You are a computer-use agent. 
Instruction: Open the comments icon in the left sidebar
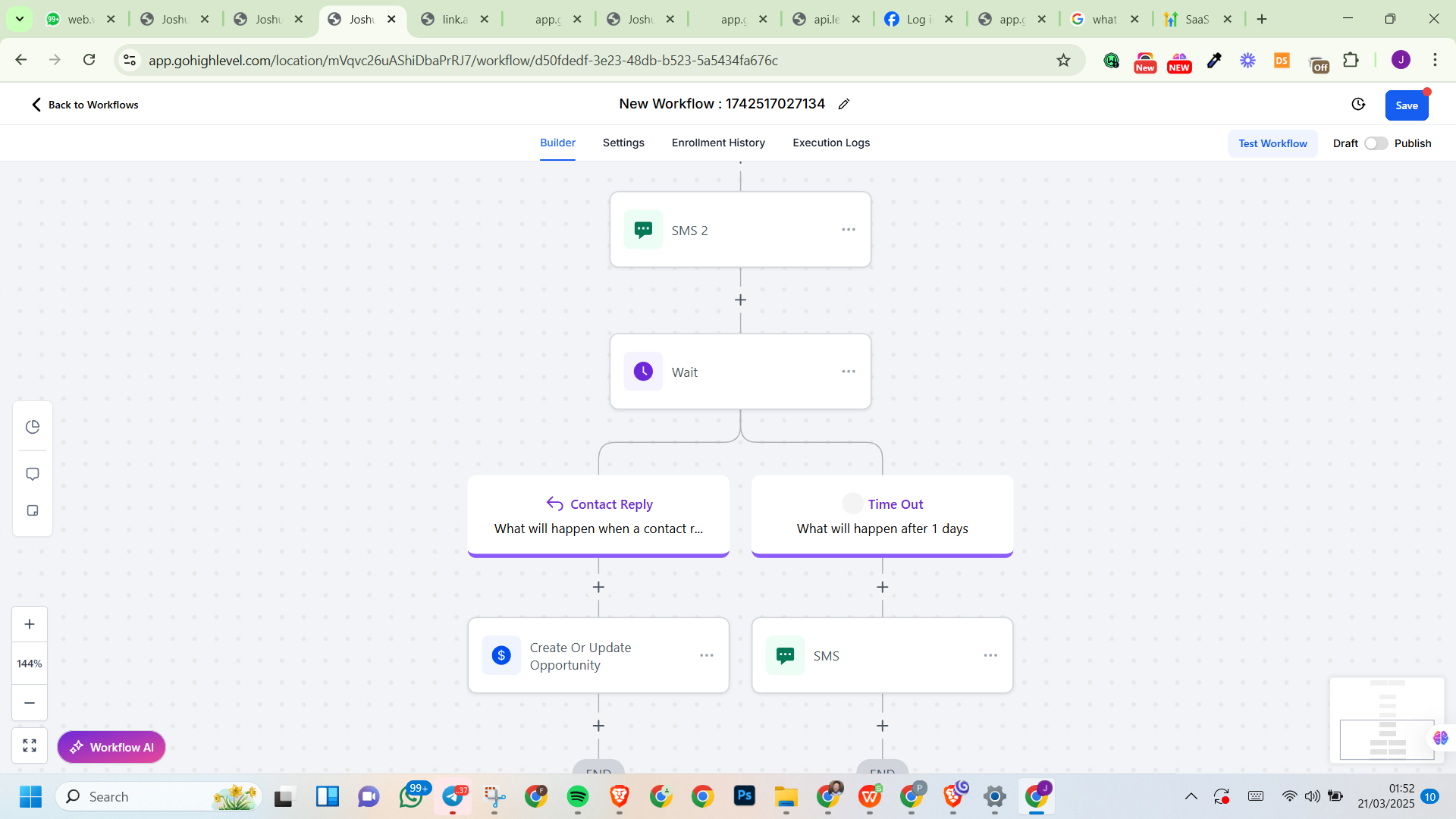(33, 474)
